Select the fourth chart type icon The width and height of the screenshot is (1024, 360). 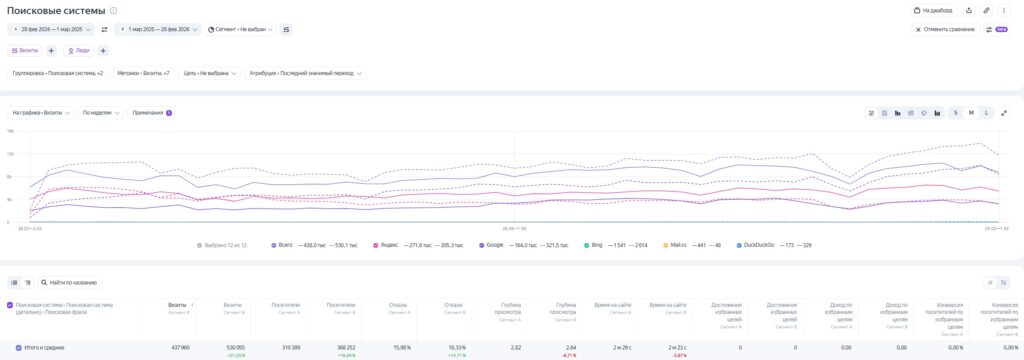click(911, 113)
